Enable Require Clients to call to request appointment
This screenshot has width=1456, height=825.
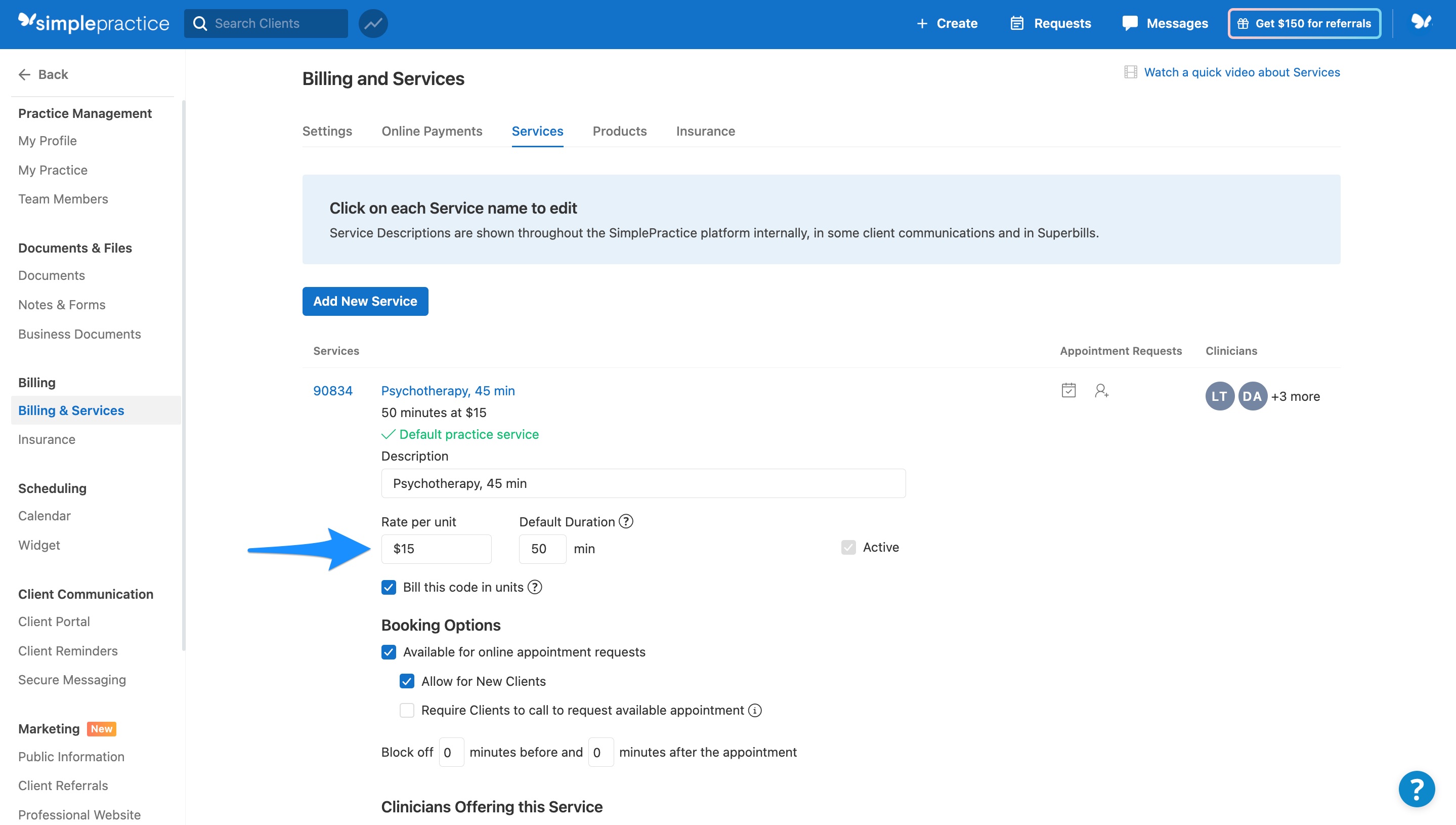(407, 710)
